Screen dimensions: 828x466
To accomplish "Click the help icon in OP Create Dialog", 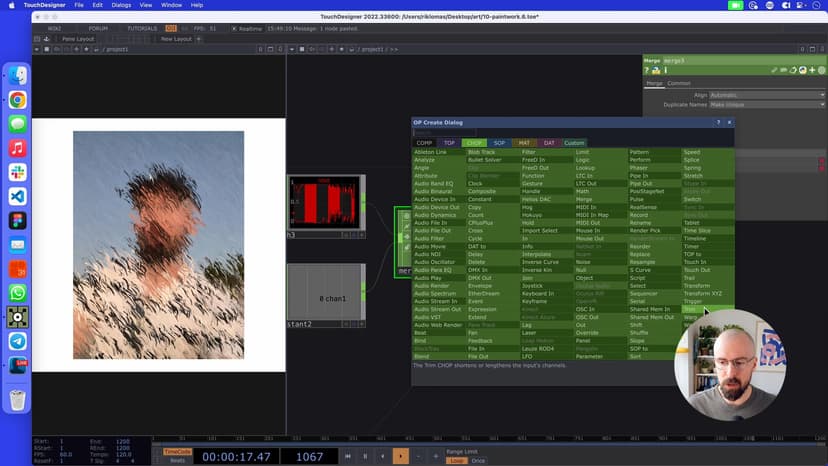I will 718,122.
